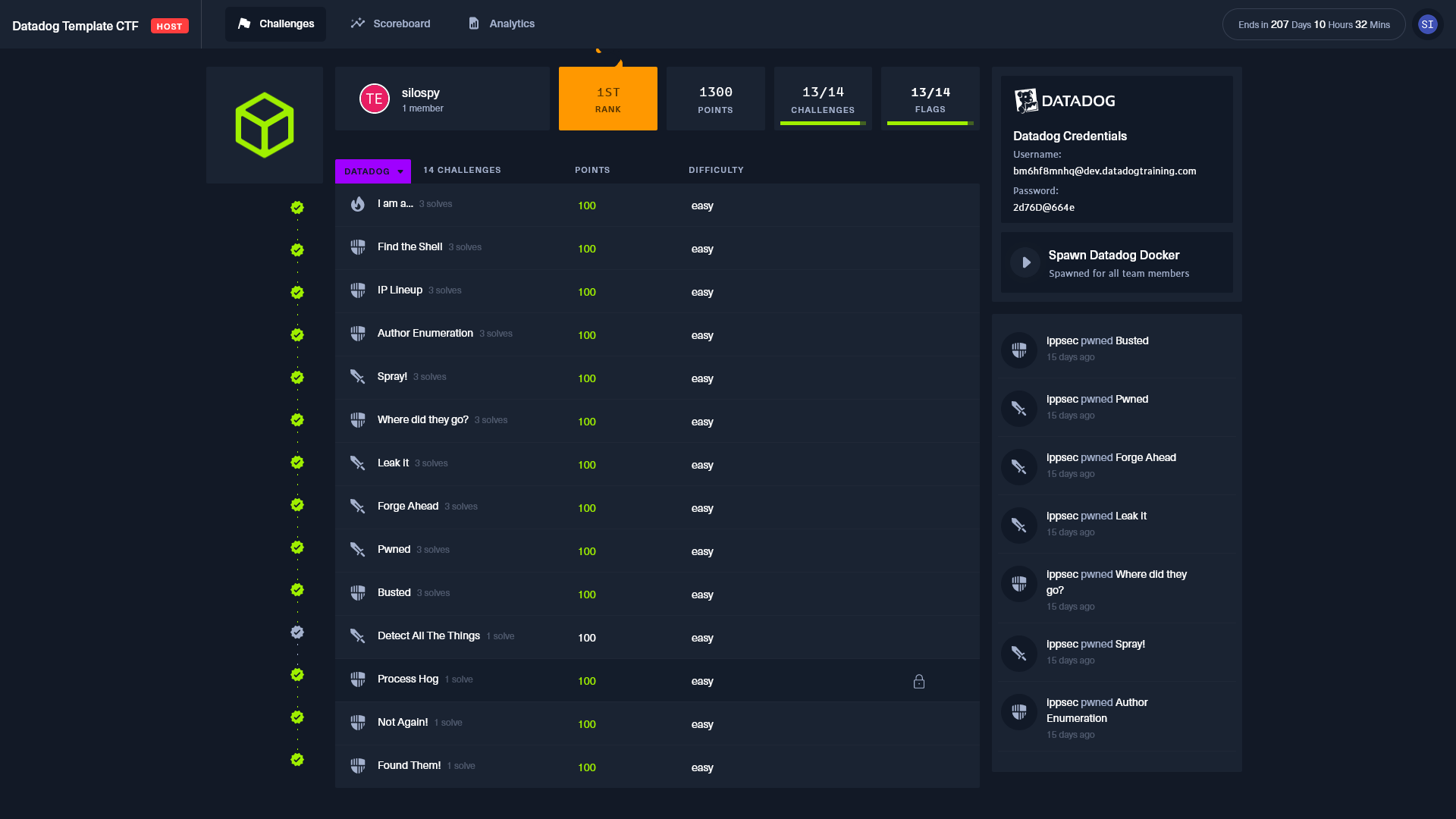1456x819 pixels.
Task: Click the green solved badge next to I am a...
Action: tap(297, 207)
